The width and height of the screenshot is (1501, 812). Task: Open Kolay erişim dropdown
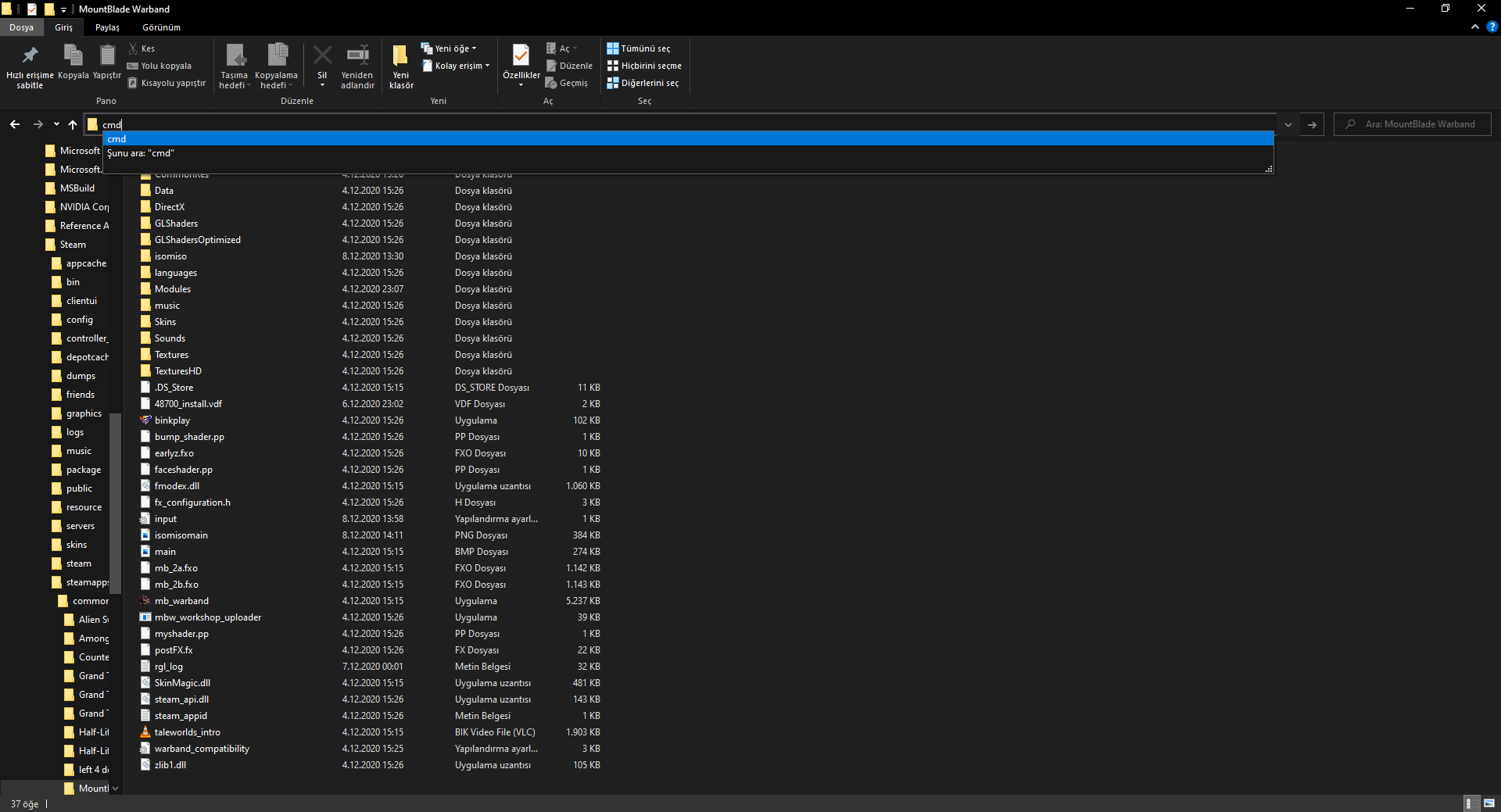[456, 66]
